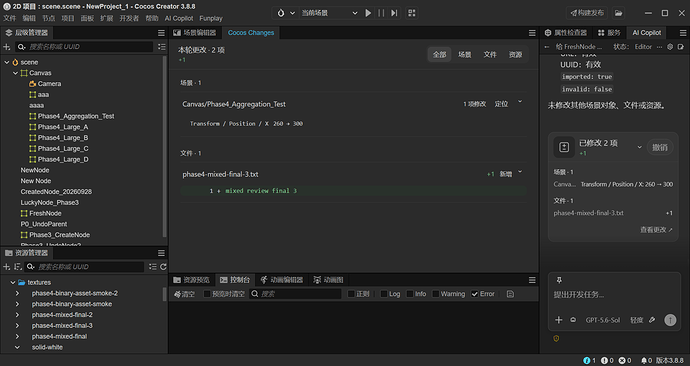The image size is (690, 366).
Task: Click the 构建发布 build button
Action: click(587, 13)
